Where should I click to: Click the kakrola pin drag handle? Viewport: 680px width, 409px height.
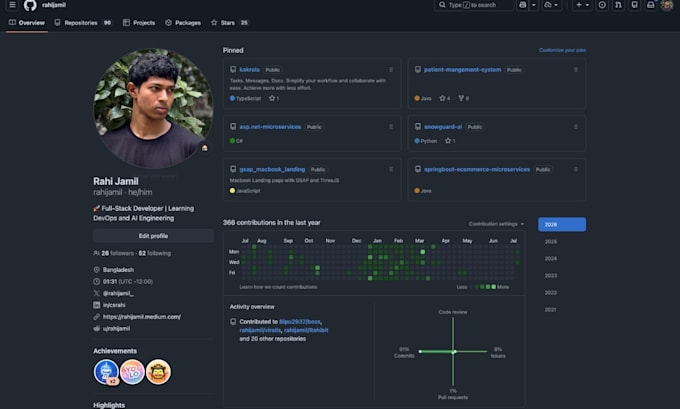point(391,70)
